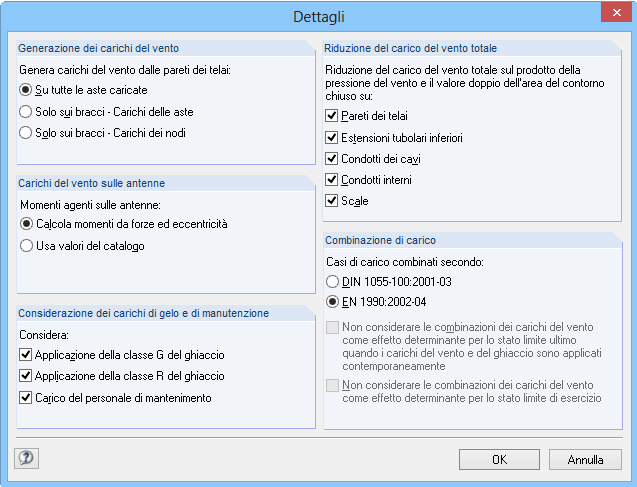Choose 'Solo sui bracci - Carichi dei nodi'
Screen dimensions: 637x487
click(x=26, y=132)
